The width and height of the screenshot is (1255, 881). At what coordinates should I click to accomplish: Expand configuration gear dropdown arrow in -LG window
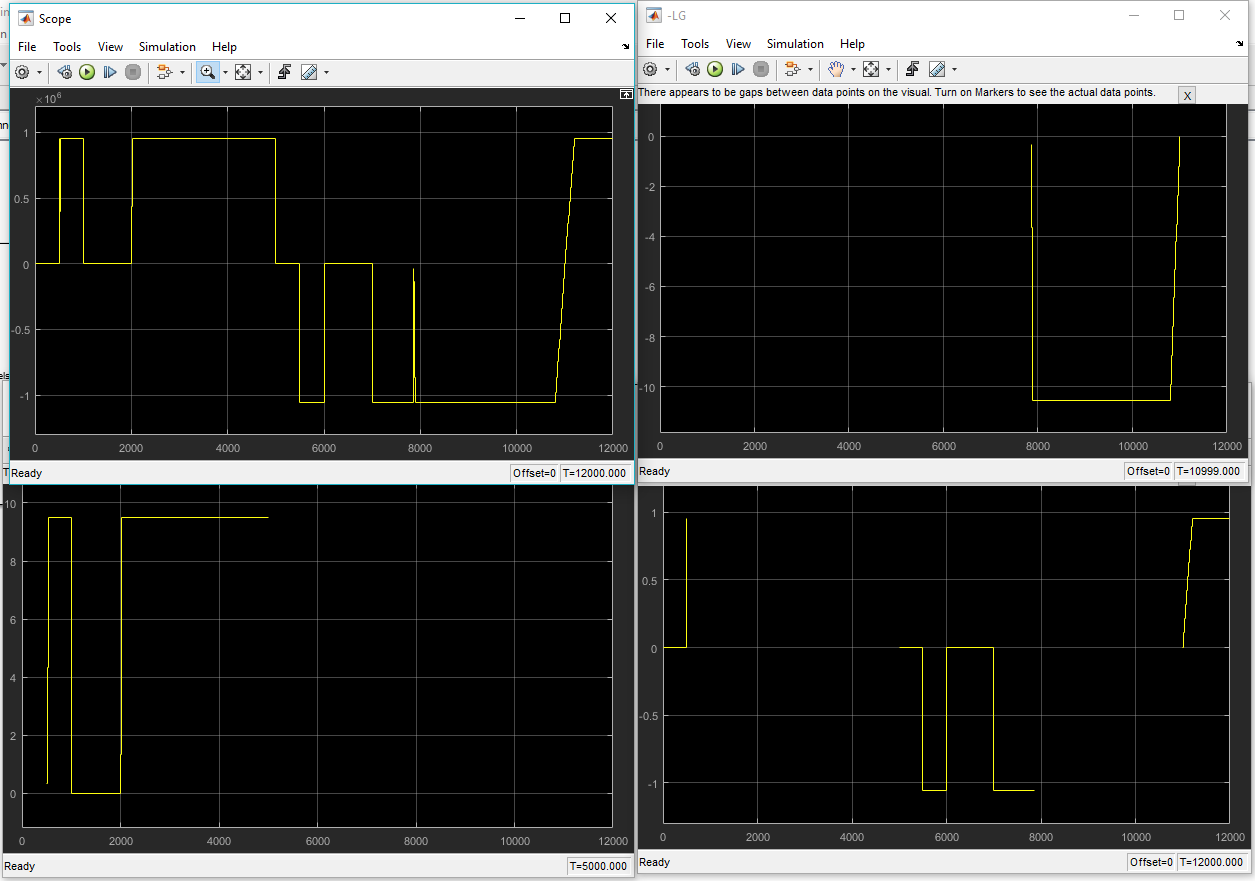point(668,69)
